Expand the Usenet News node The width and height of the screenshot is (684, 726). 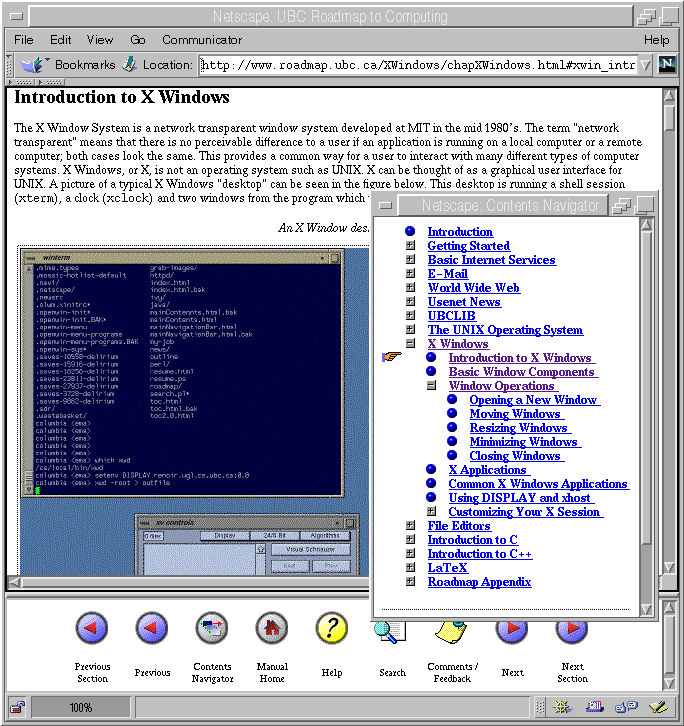point(410,301)
